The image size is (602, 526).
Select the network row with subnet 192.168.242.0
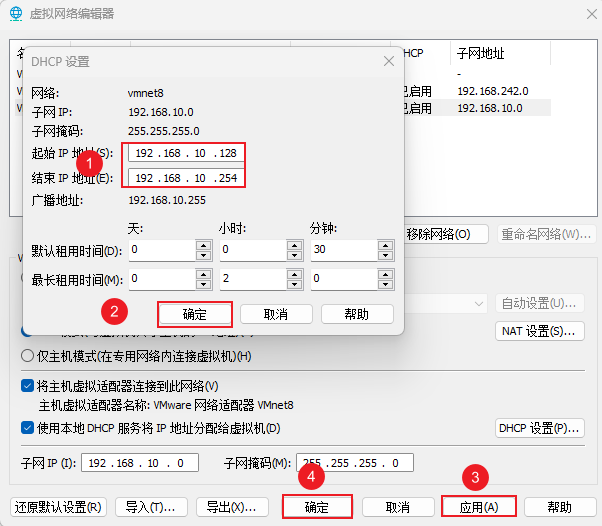492,91
